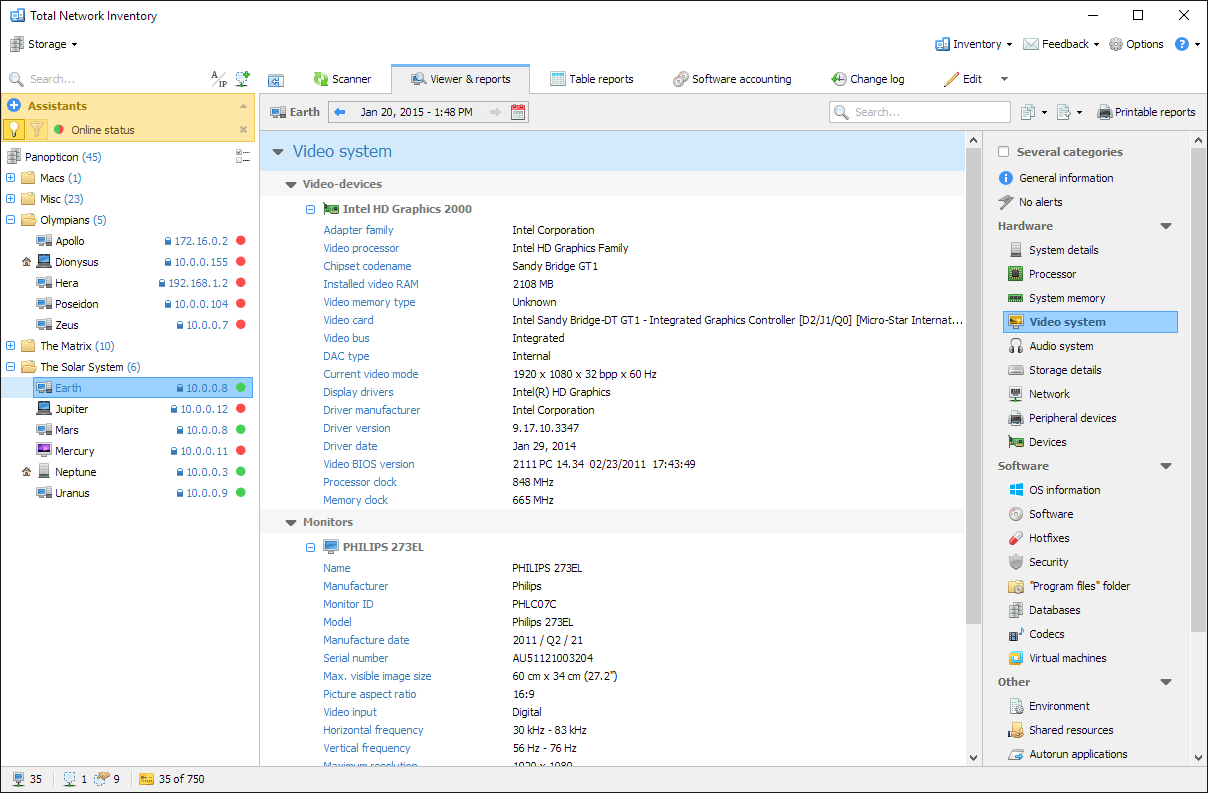Click the calendar icon next to snapshot date
The width and height of the screenshot is (1208, 793).
point(518,112)
